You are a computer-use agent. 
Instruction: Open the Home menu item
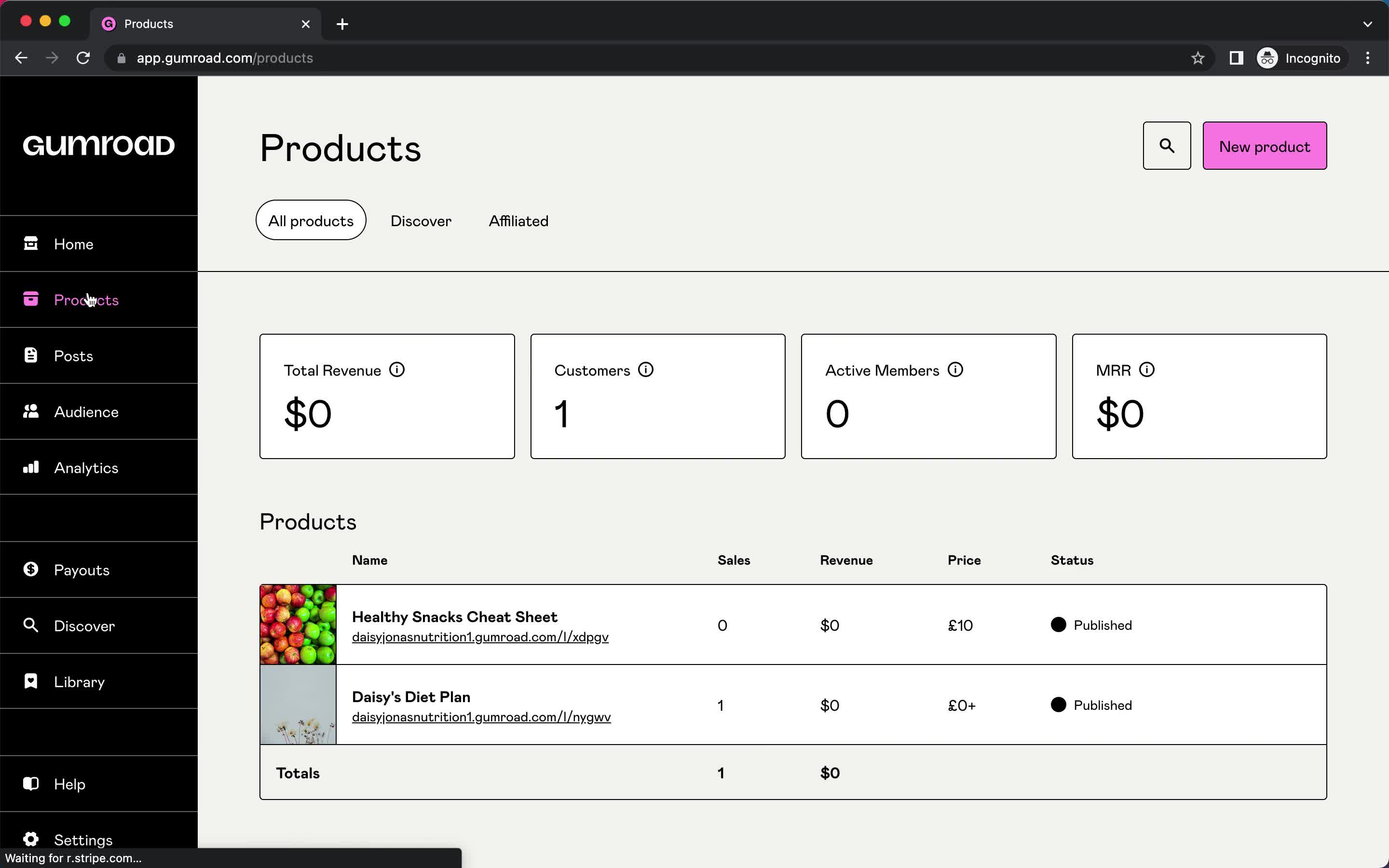coord(99,244)
